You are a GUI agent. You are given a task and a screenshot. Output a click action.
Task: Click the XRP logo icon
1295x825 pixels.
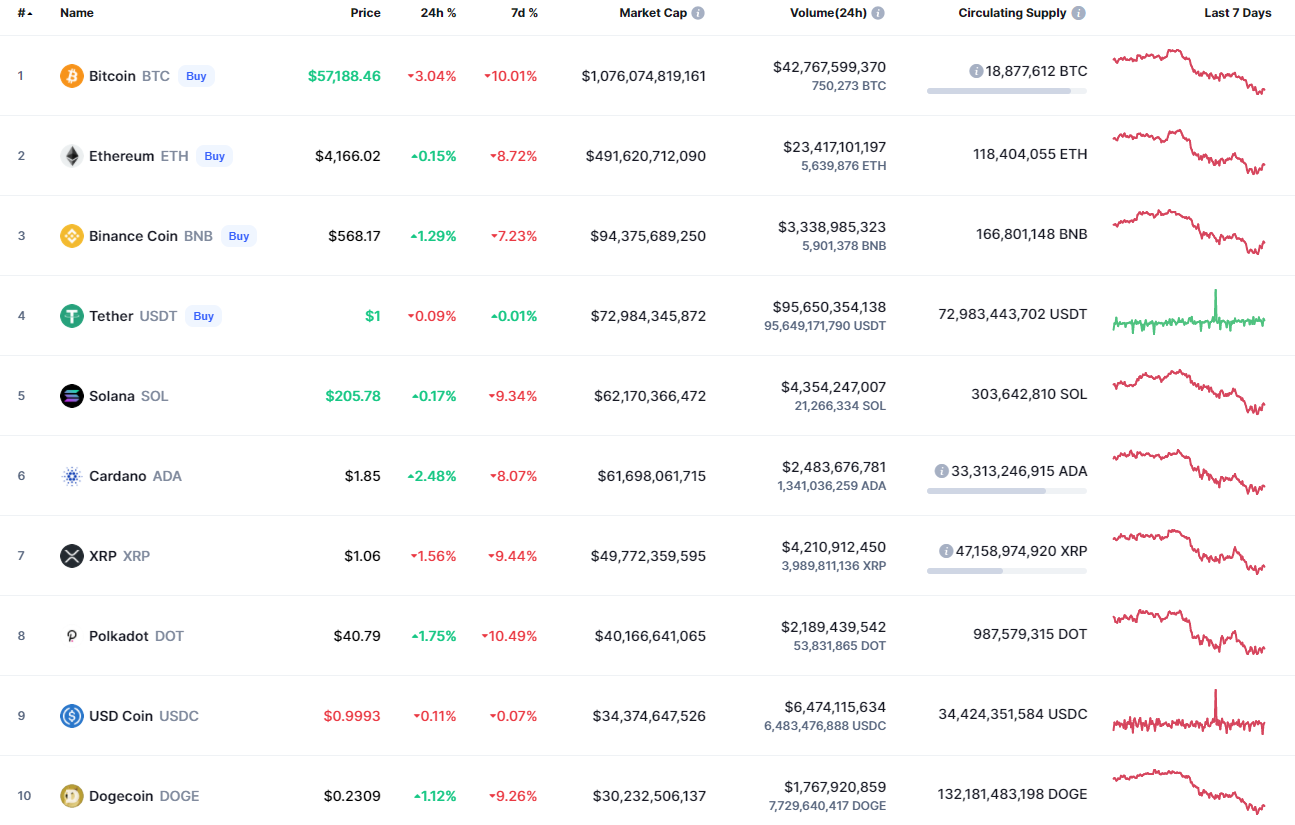72,556
